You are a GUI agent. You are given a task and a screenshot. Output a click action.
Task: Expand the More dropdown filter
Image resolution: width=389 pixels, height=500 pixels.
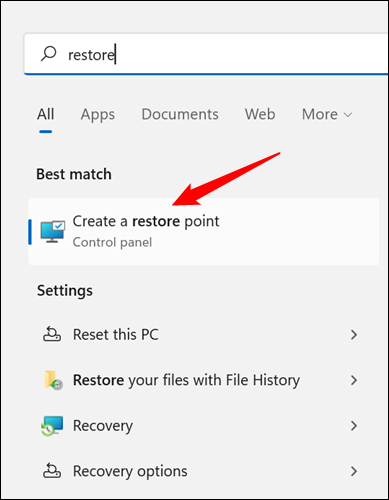pyautogui.click(x=327, y=114)
